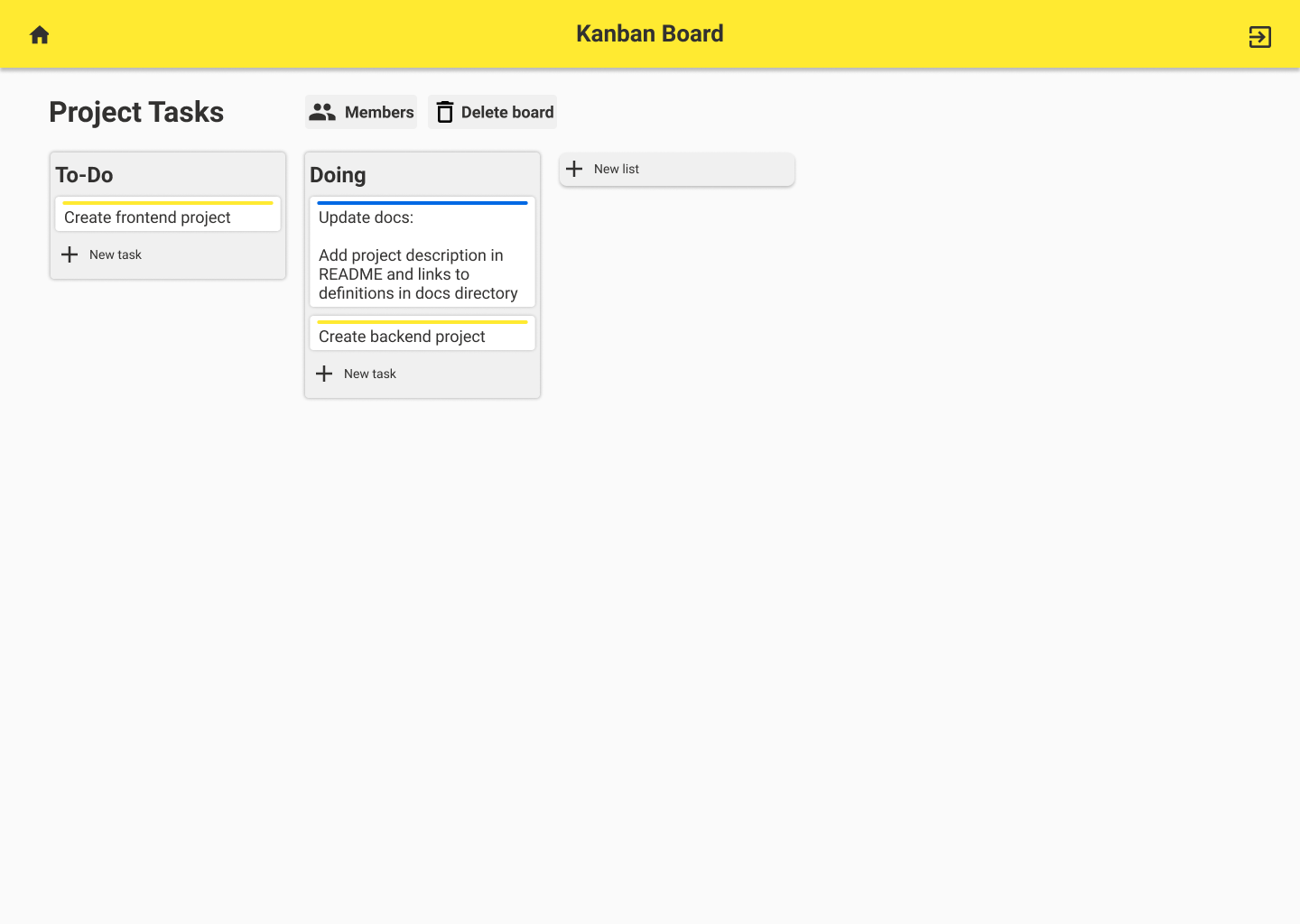This screenshot has height=924, width=1300.
Task: Click the logout icon in the header
Action: coord(1260,36)
